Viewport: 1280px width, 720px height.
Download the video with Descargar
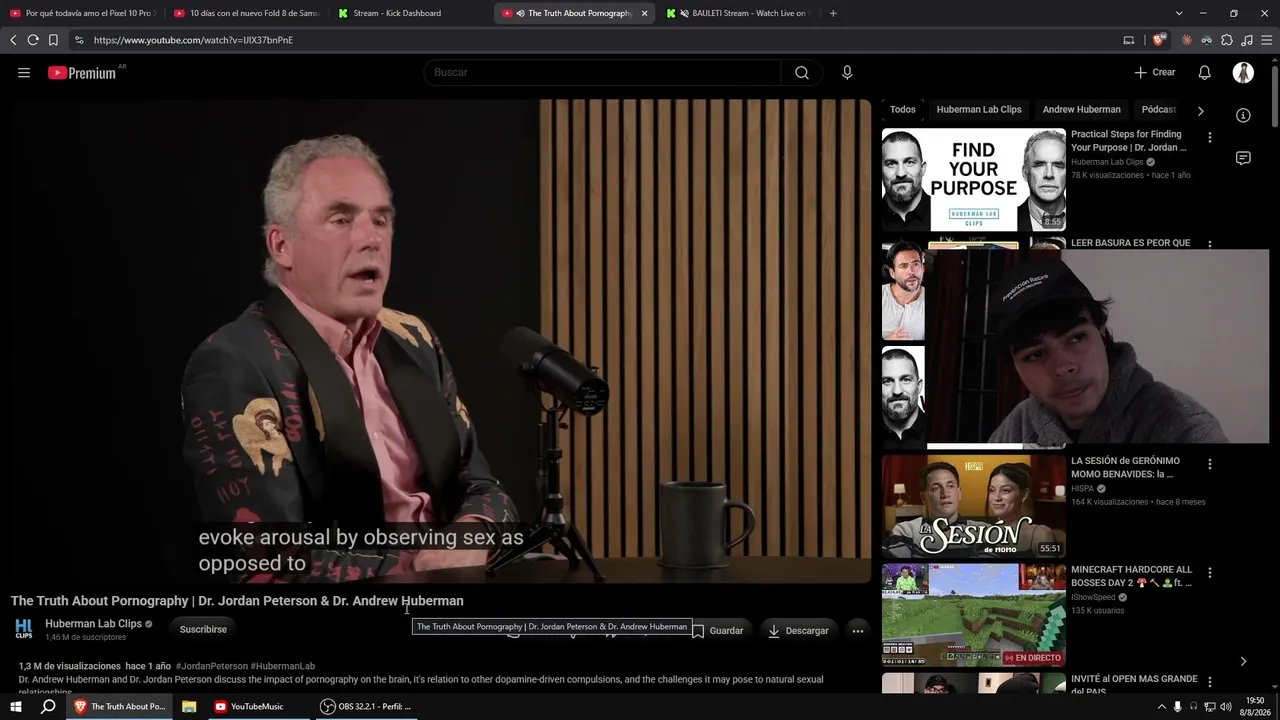click(x=798, y=631)
